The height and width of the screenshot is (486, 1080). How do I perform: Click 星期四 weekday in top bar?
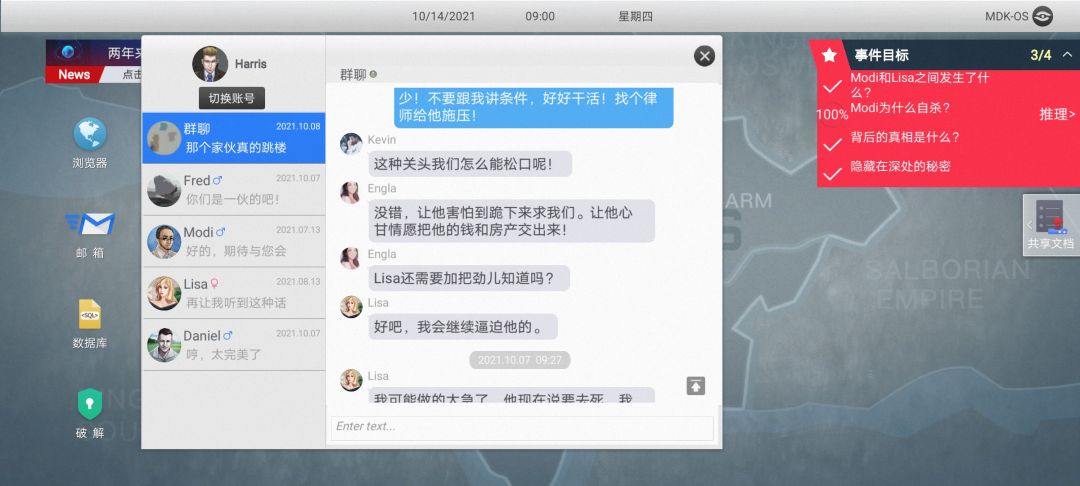(635, 16)
